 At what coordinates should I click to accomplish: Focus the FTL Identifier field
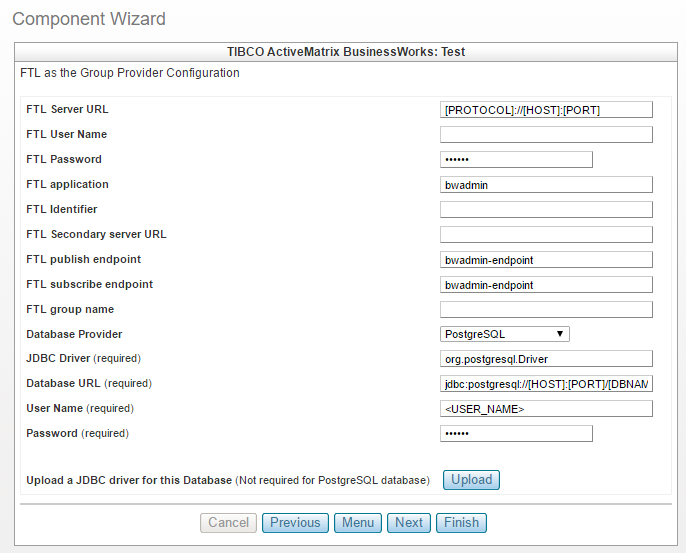point(546,210)
